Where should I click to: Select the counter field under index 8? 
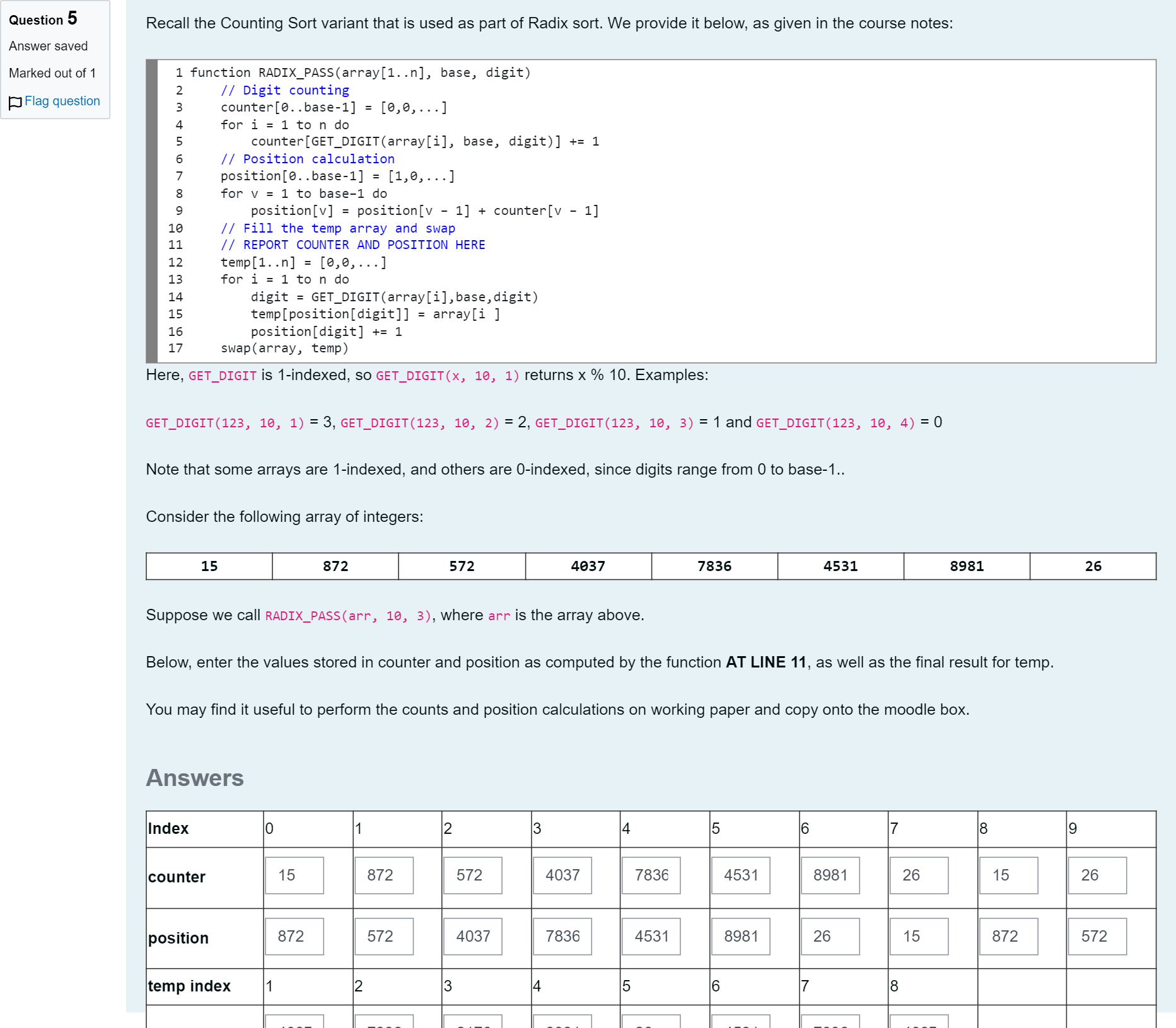click(x=1009, y=875)
